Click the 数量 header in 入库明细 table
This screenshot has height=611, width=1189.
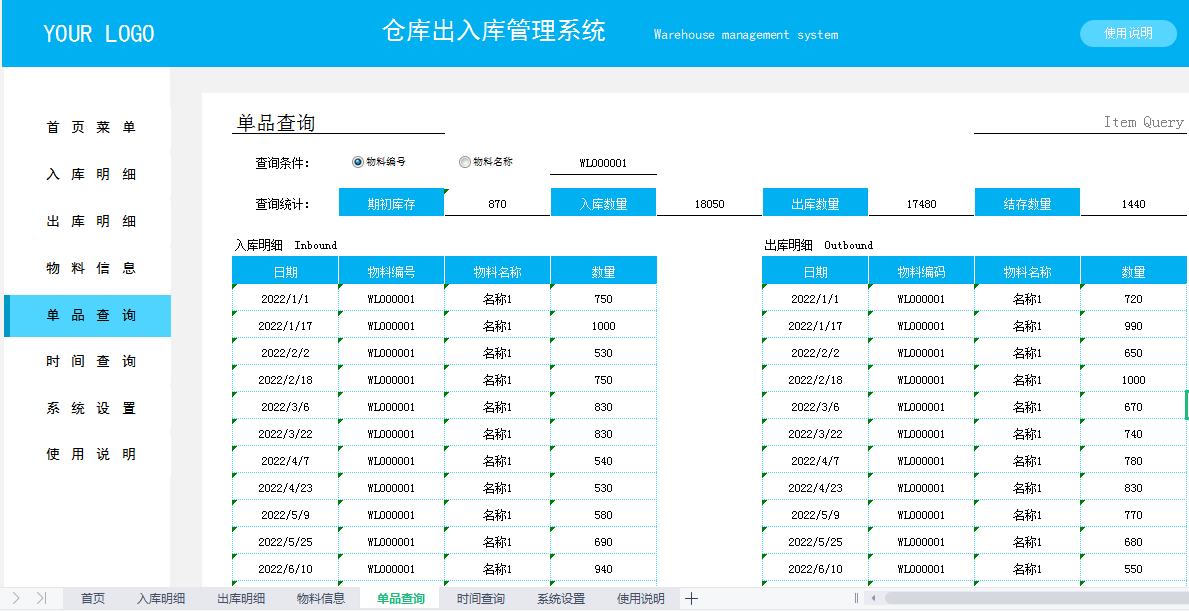point(604,271)
